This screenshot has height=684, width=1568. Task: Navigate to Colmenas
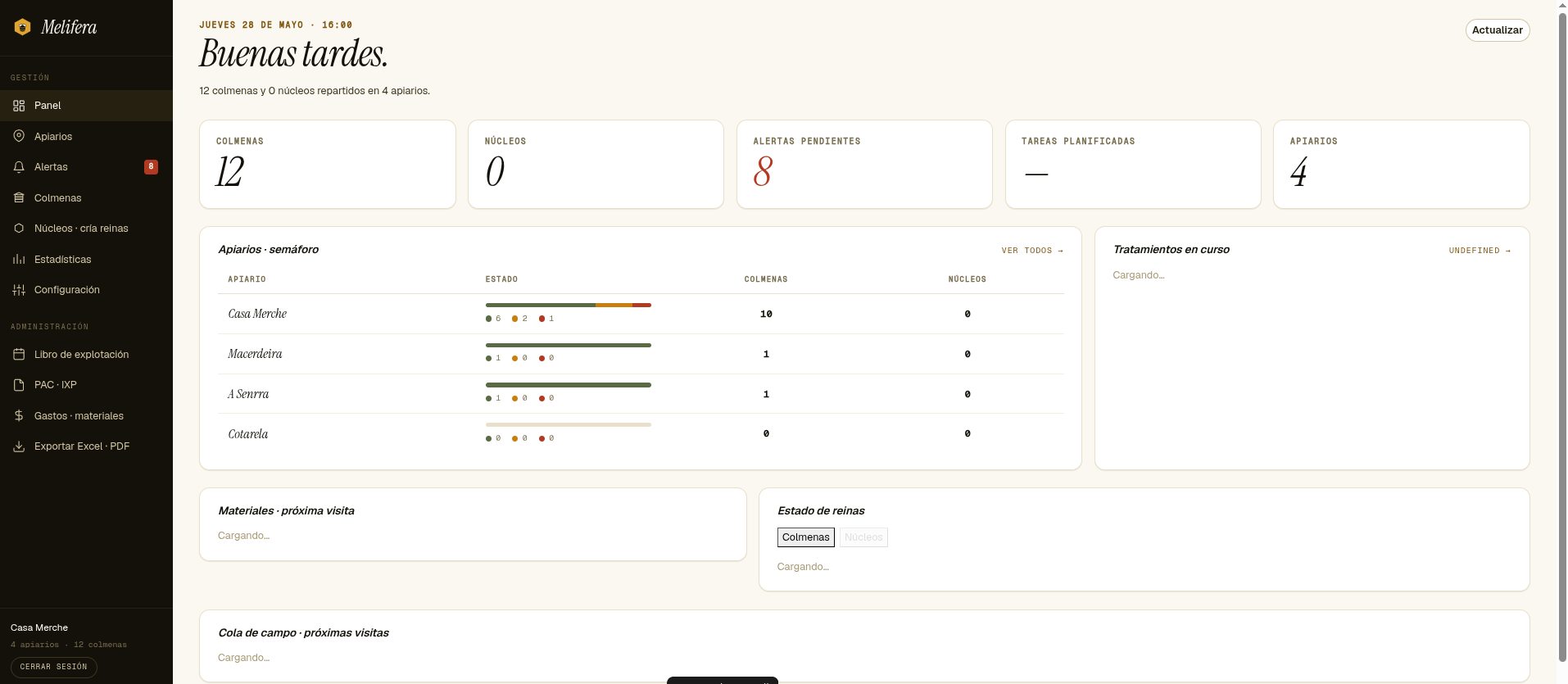(86, 197)
